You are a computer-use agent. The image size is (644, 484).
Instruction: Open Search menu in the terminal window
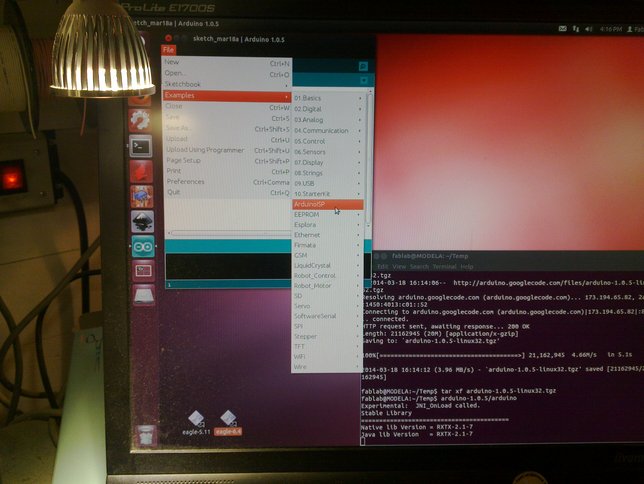point(419,267)
